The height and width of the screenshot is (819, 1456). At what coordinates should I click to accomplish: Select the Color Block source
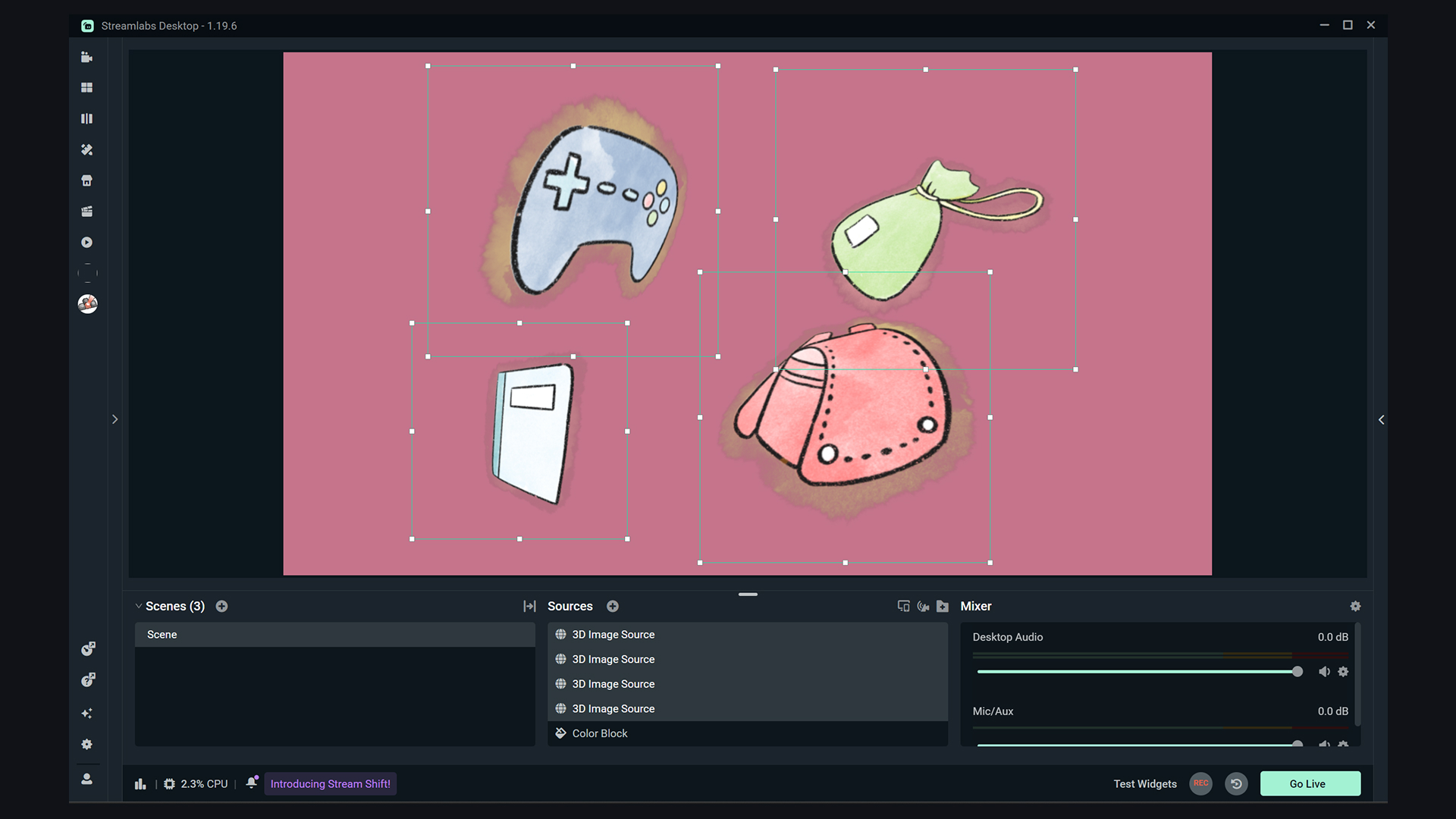coord(748,733)
